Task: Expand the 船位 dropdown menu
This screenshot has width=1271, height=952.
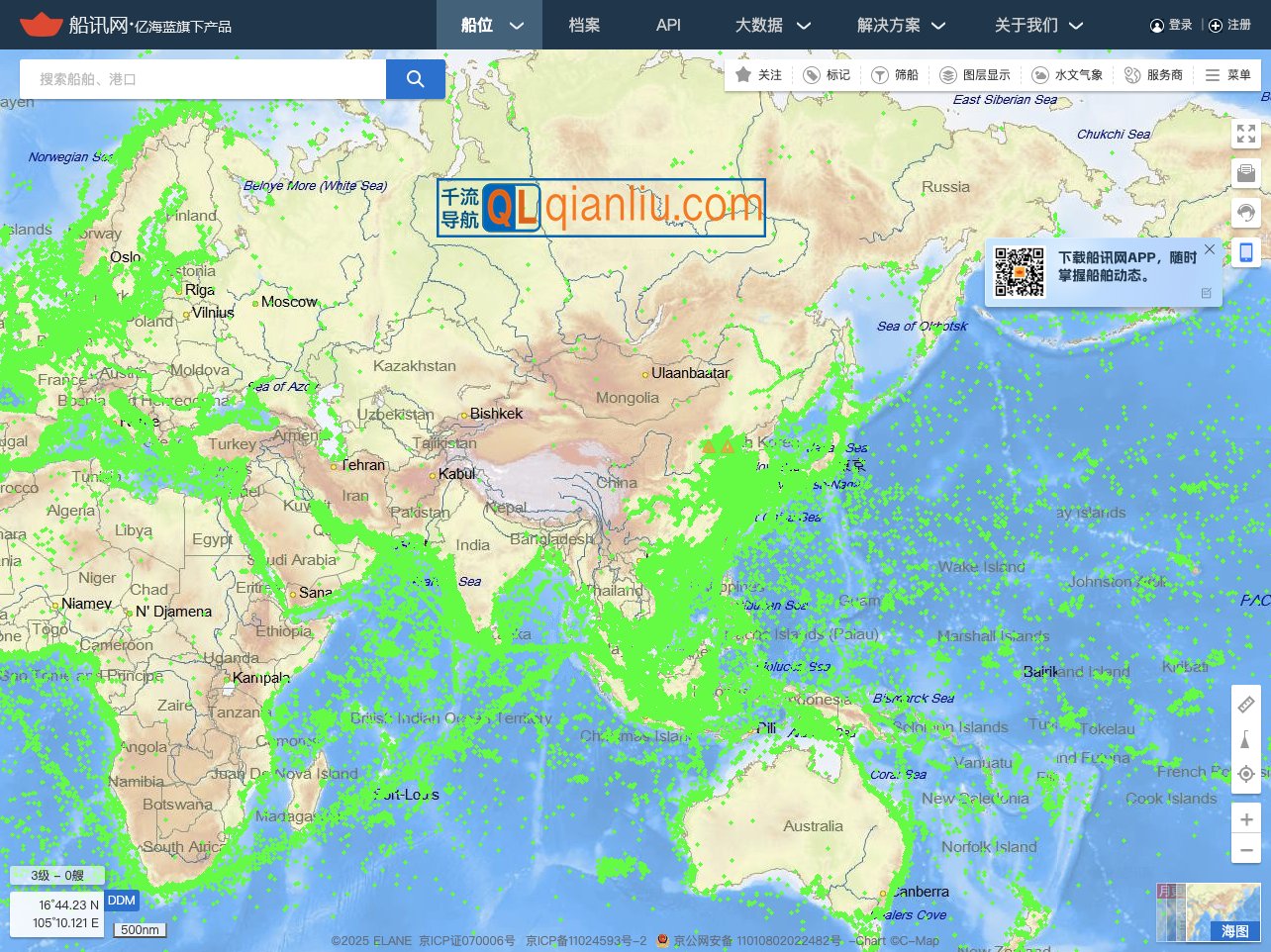Action: [x=491, y=25]
